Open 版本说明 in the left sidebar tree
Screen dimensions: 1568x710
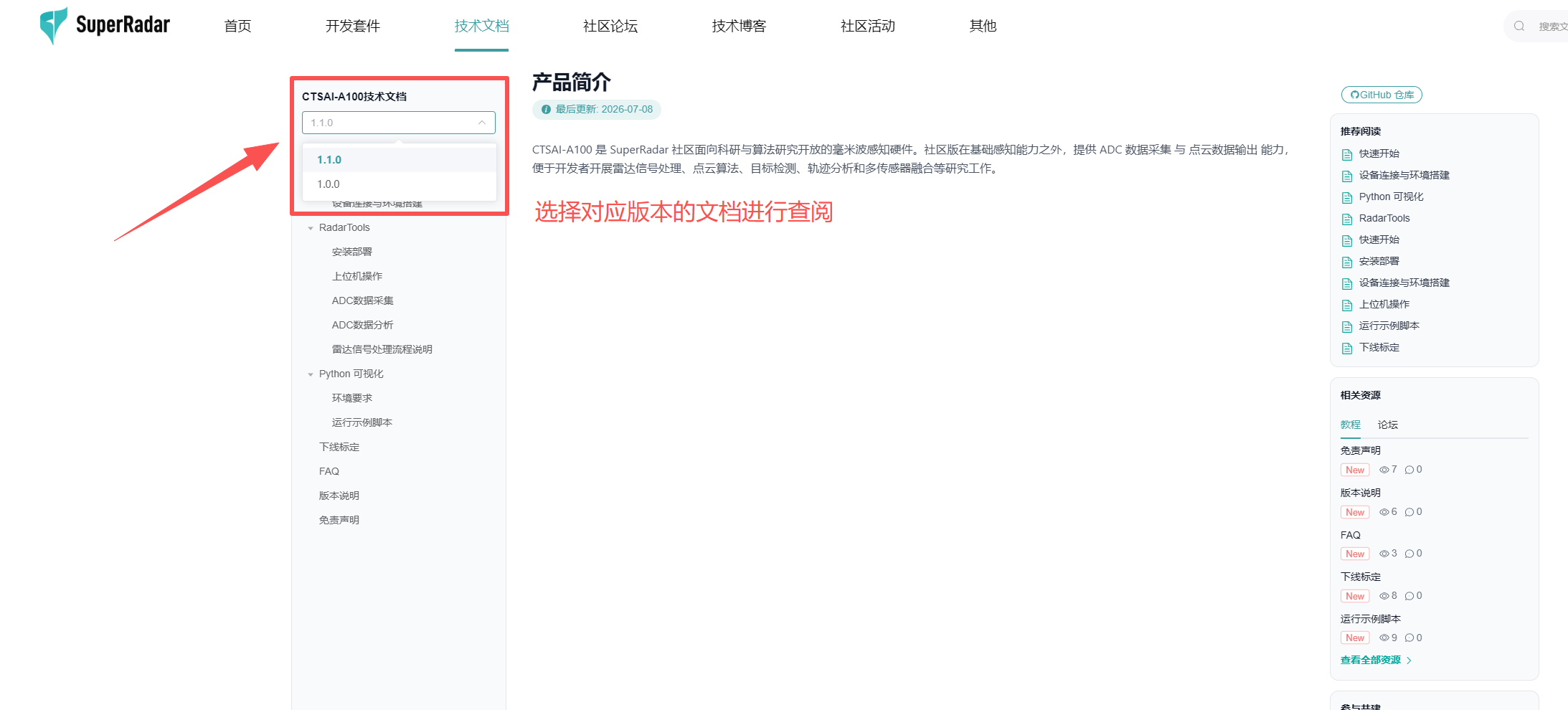click(x=339, y=496)
